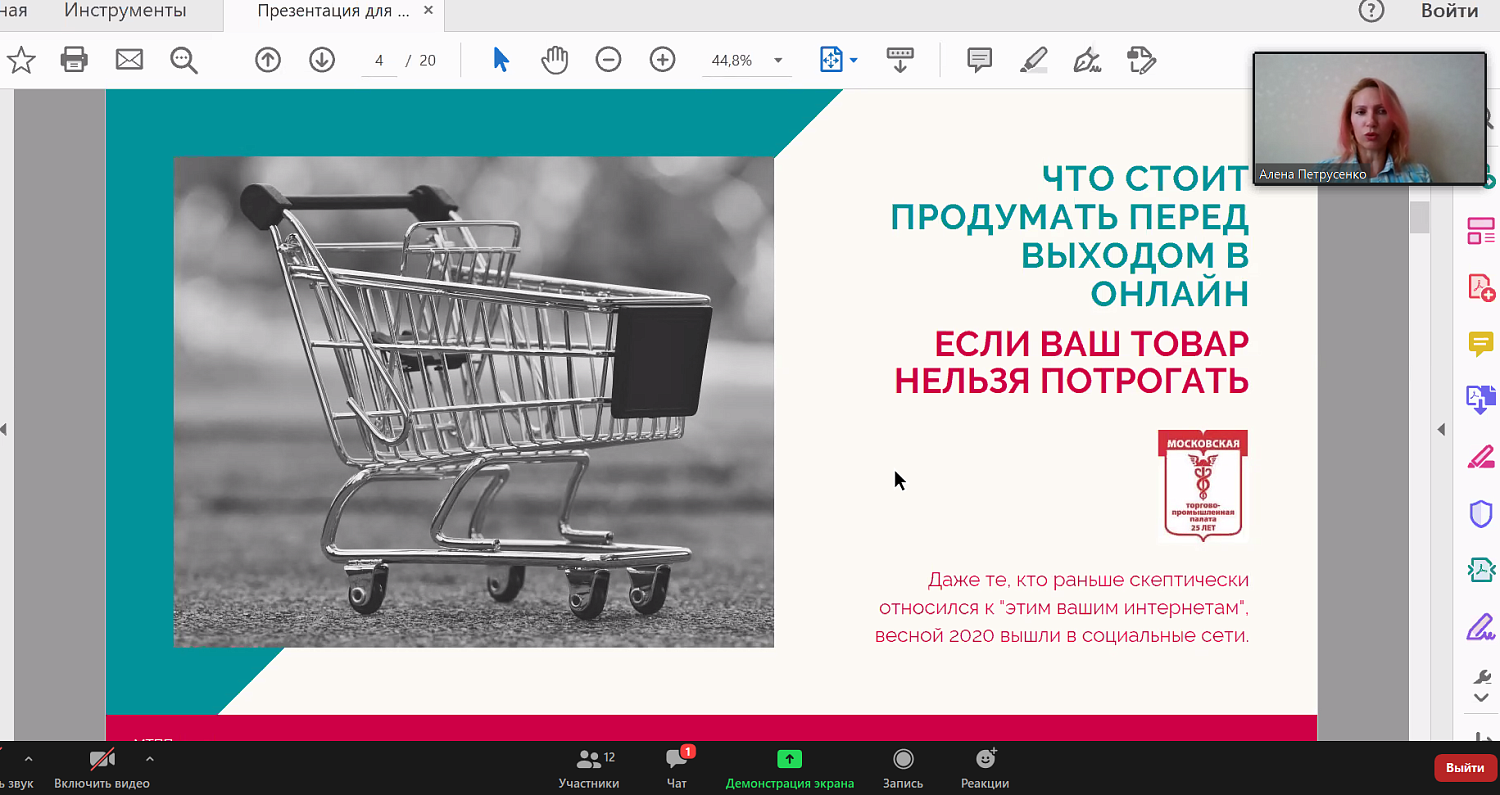
Task: Open Organize Pages tool in right sidebar
Action: click(1481, 231)
